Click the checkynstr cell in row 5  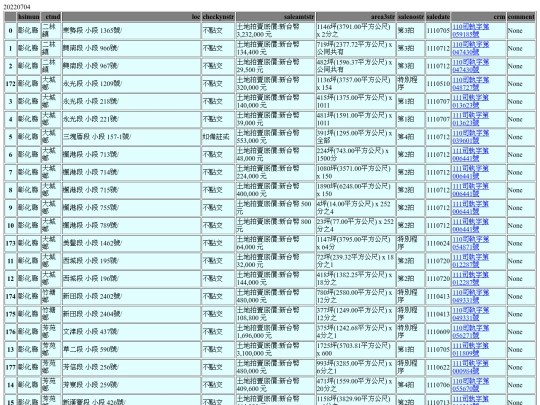218,137
